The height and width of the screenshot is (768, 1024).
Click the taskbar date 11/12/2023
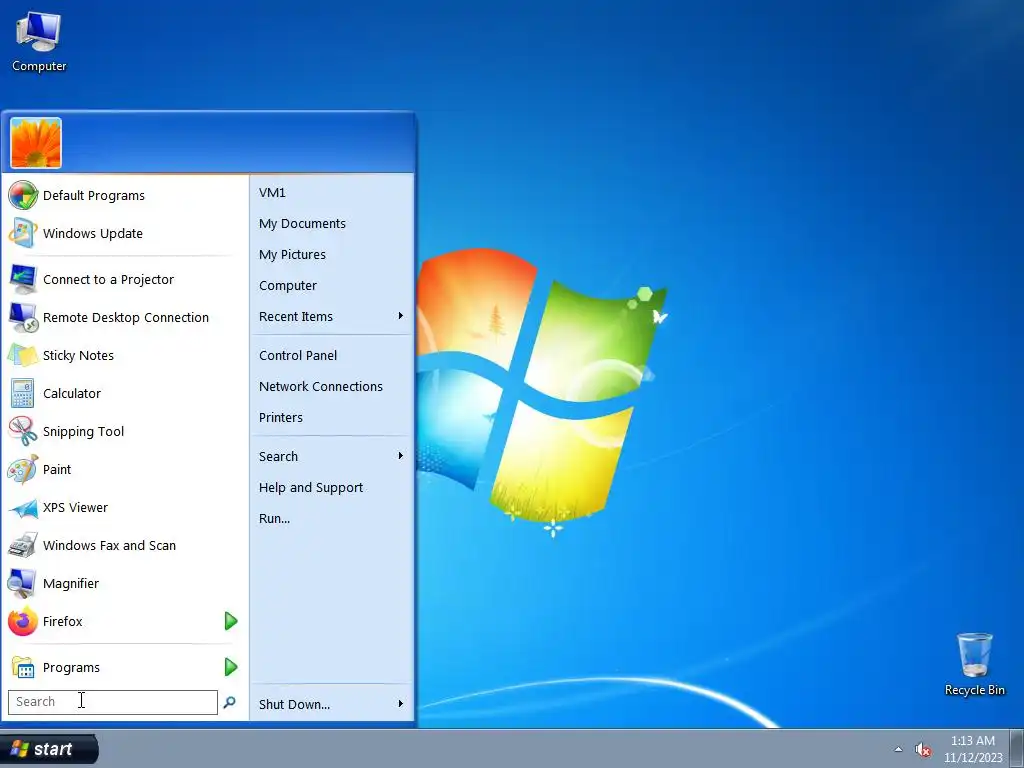click(972, 758)
